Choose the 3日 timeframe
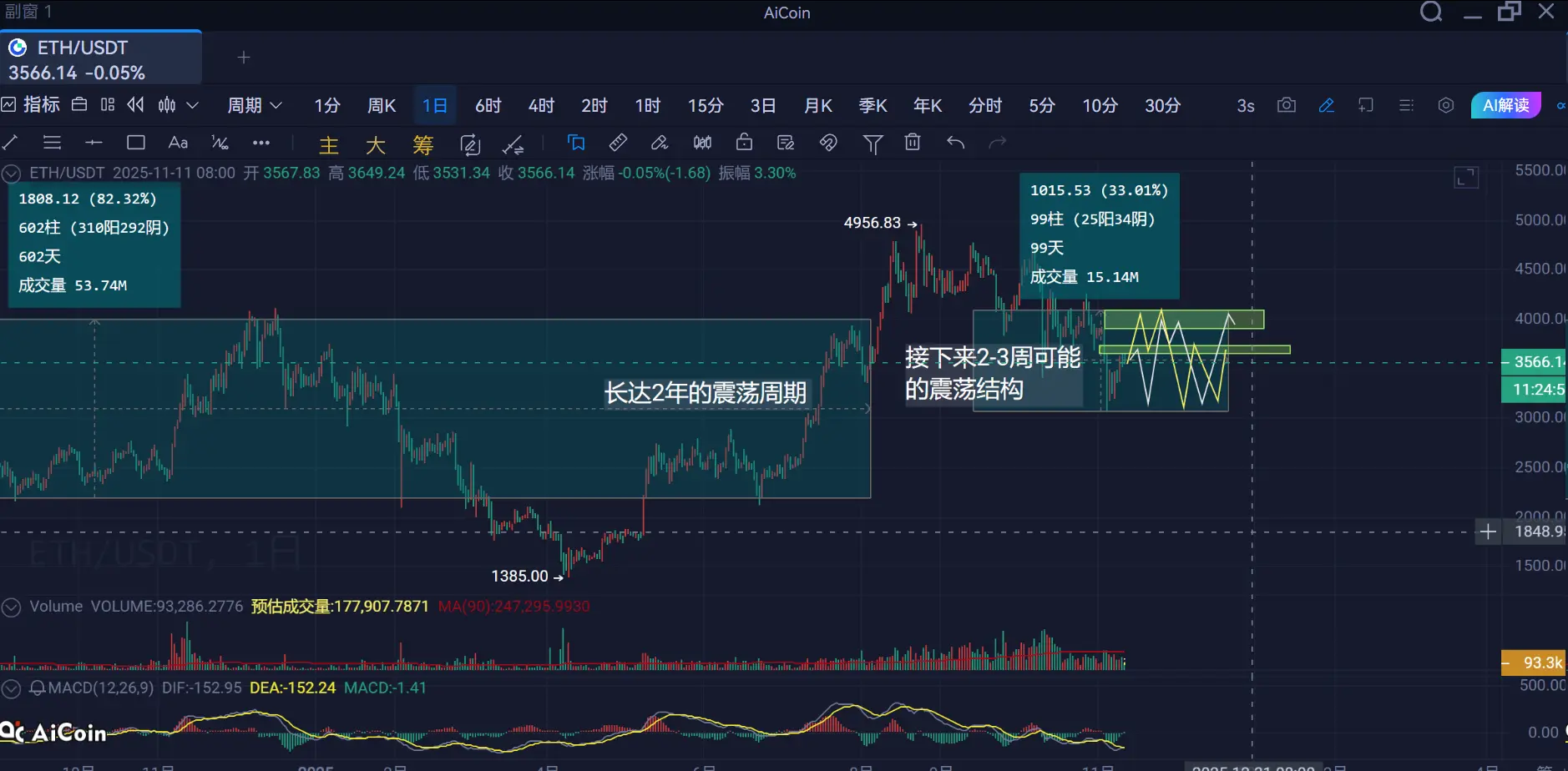 click(x=763, y=105)
